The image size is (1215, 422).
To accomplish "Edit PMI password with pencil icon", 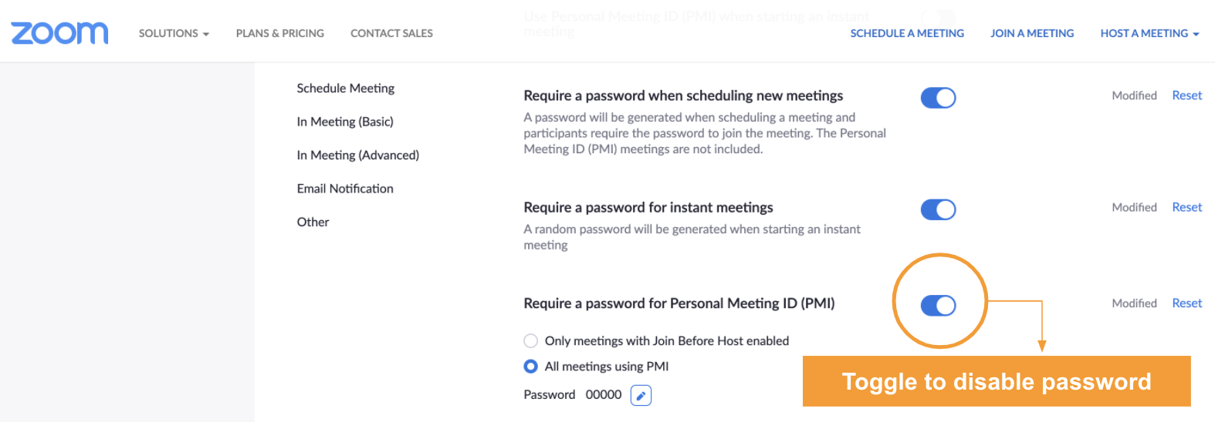I will [641, 395].
